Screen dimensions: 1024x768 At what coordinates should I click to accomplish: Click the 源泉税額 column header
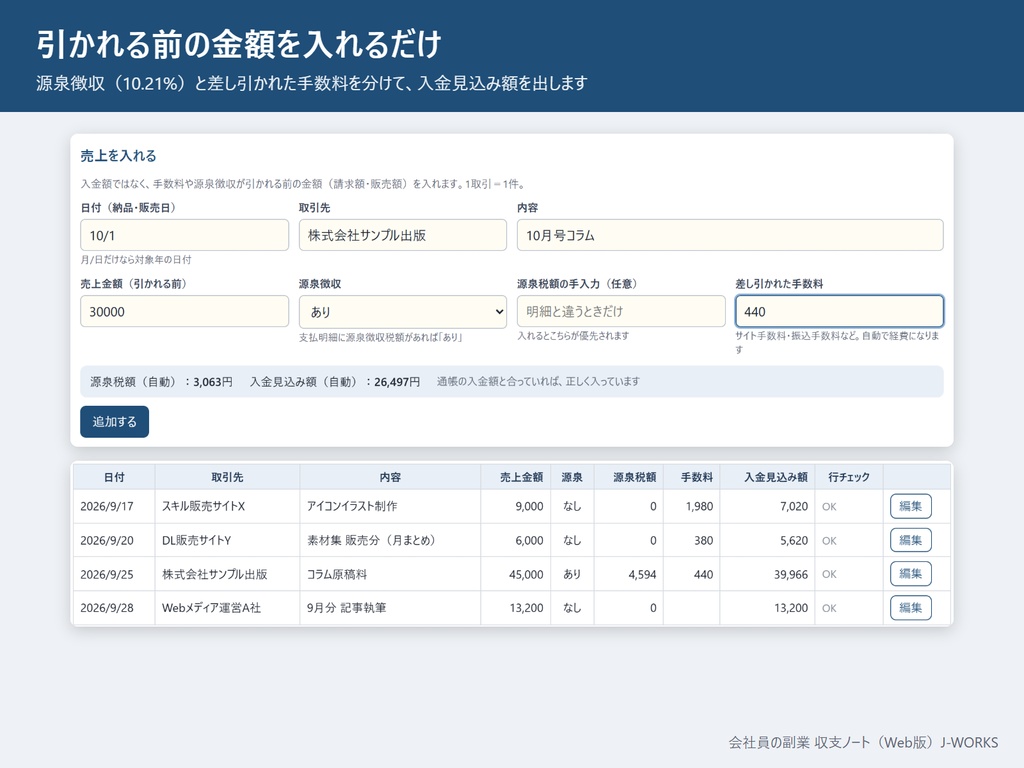(628, 477)
